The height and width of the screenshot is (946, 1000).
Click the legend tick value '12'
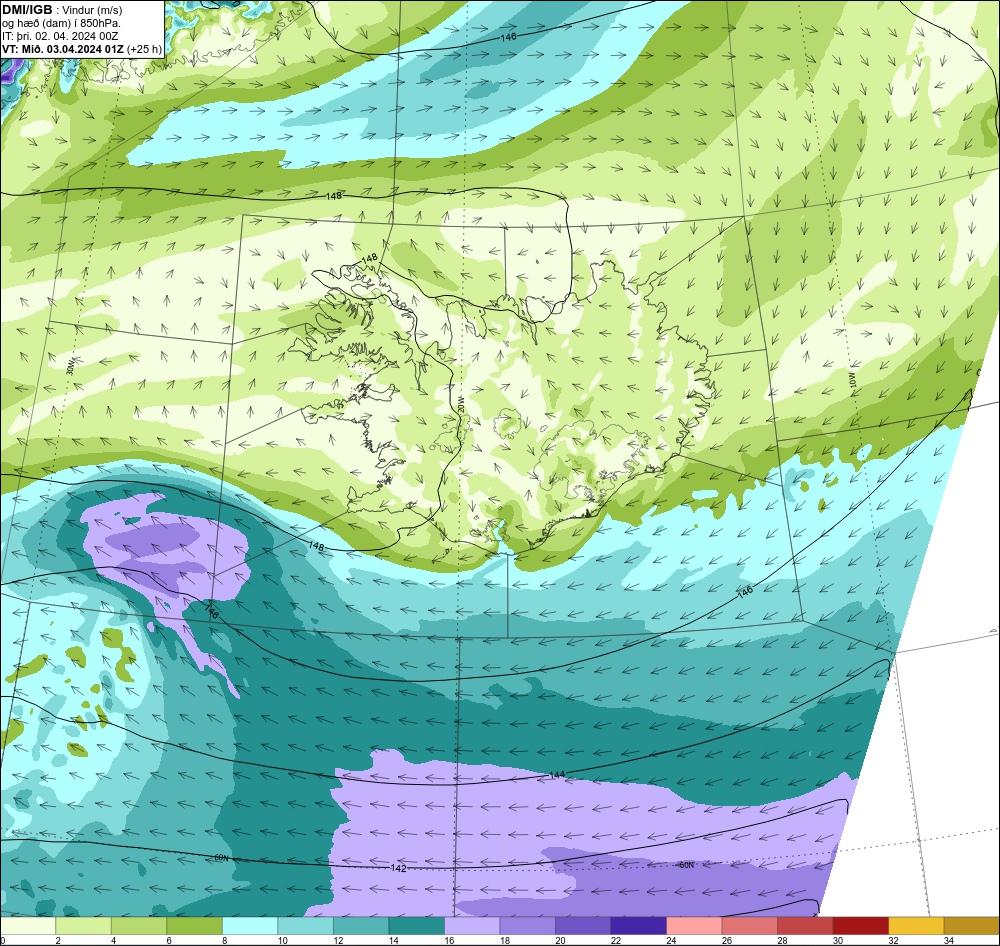click(x=338, y=940)
